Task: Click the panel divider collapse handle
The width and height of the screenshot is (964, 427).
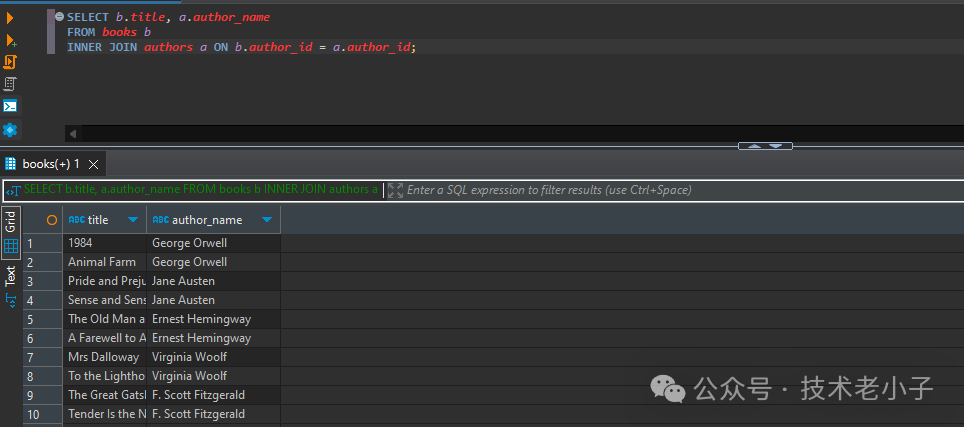Action: click(x=765, y=146)
